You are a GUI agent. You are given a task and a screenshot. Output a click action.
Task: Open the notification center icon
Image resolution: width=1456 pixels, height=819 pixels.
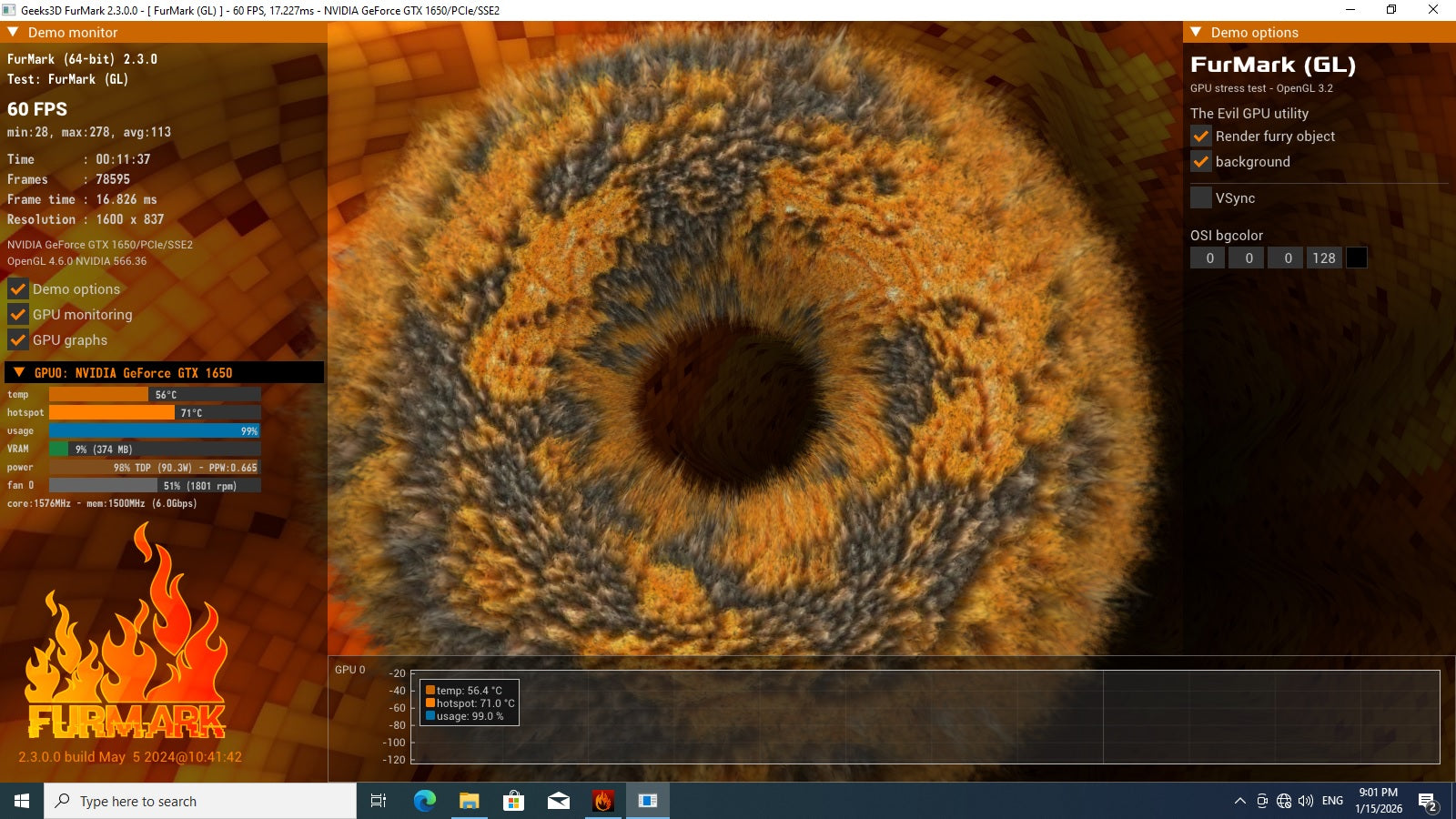[1427, 801]
